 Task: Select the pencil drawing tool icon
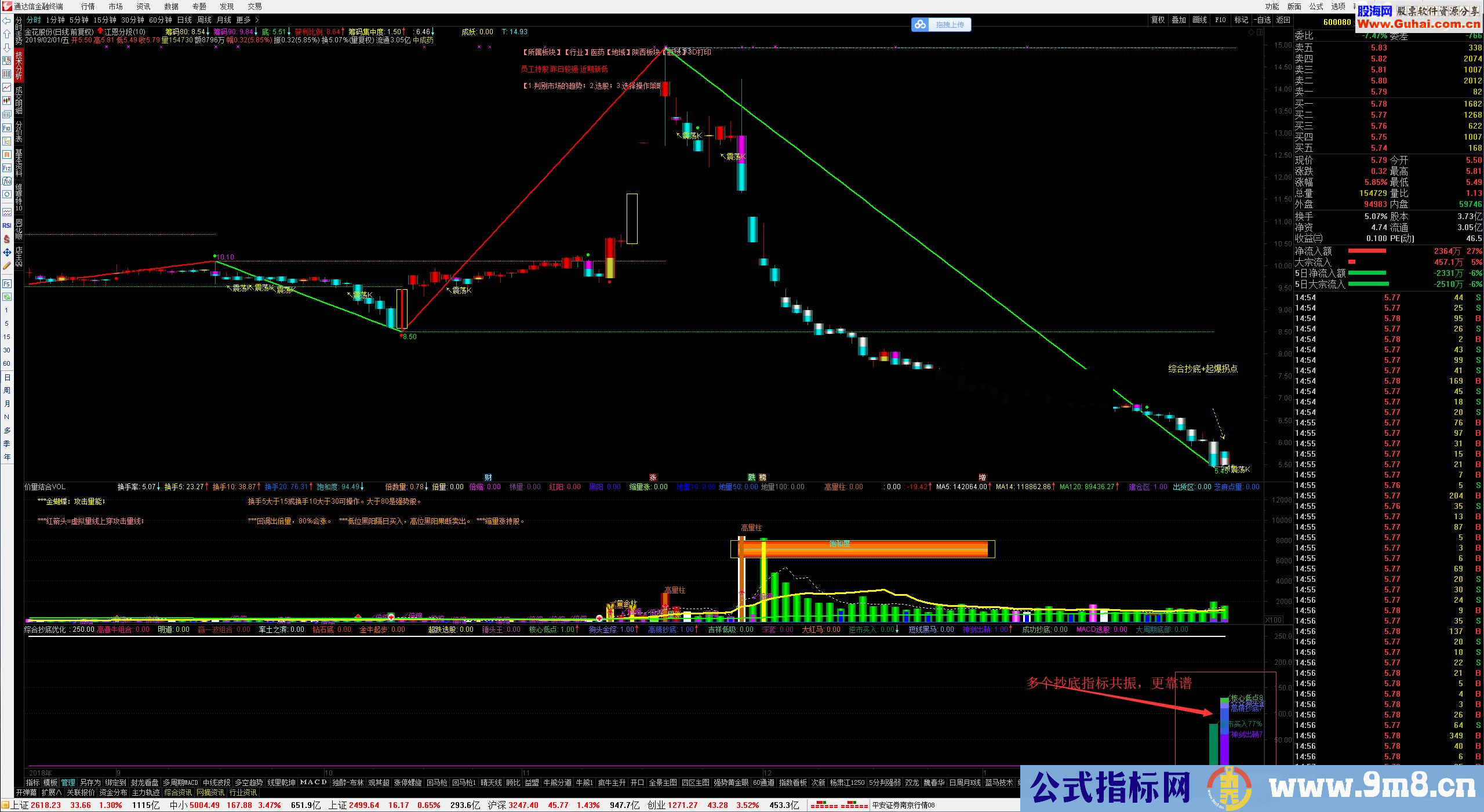pyautogui.click(x=6, y=266)
